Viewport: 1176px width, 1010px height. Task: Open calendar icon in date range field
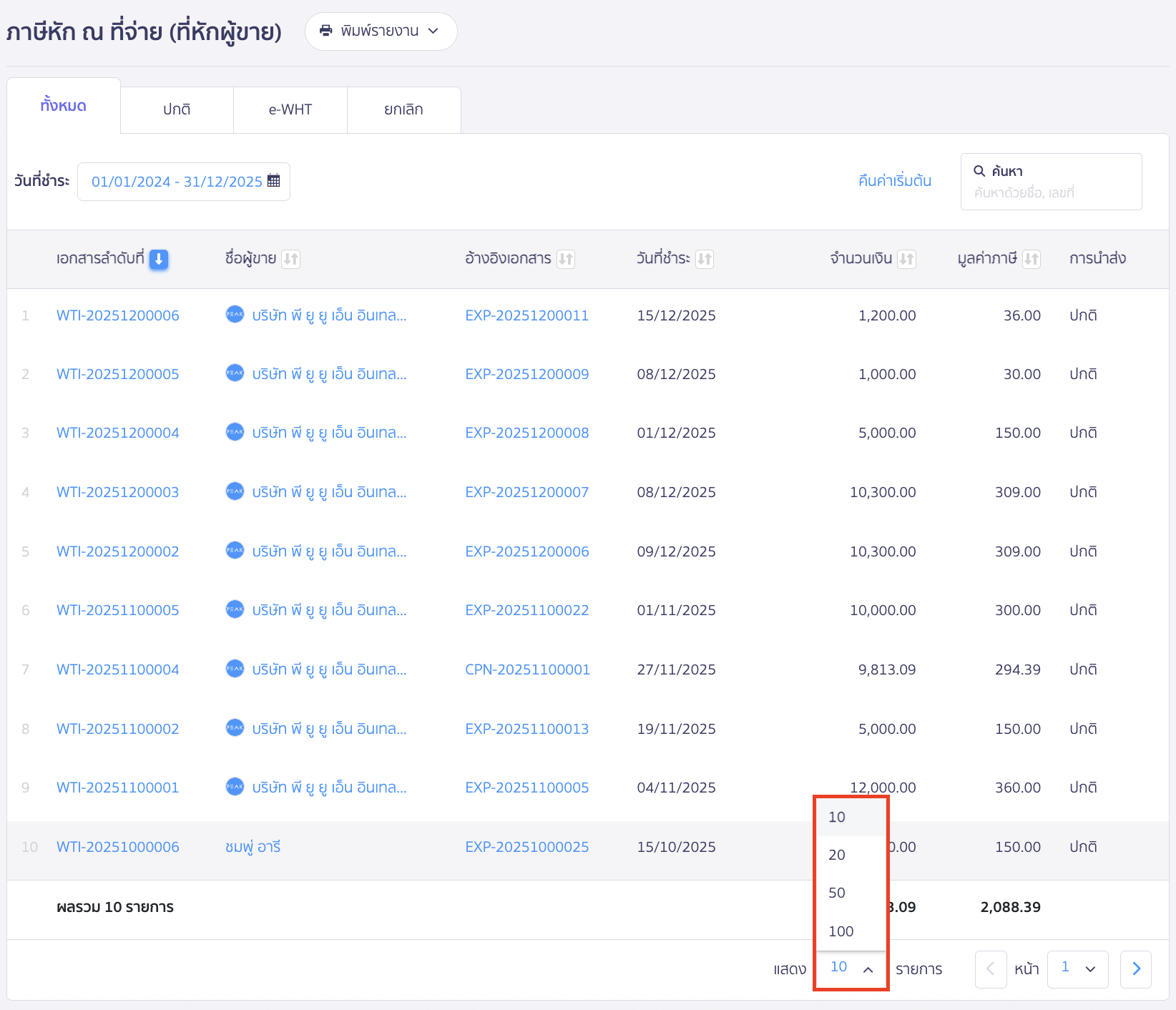point(273,181)
